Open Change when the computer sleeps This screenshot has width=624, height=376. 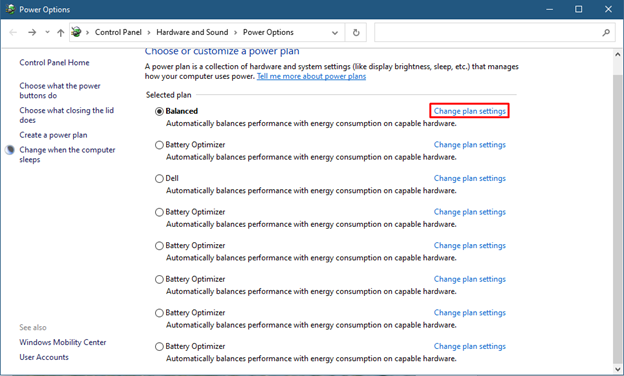[67, 155]
